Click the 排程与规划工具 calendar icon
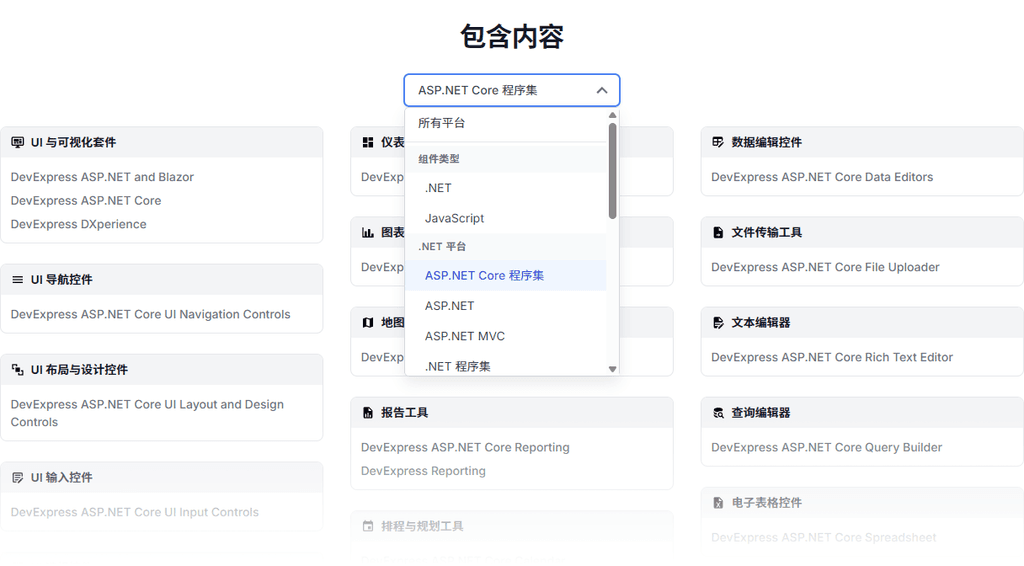Screen dimensions: 1024x566 [368, 526]
